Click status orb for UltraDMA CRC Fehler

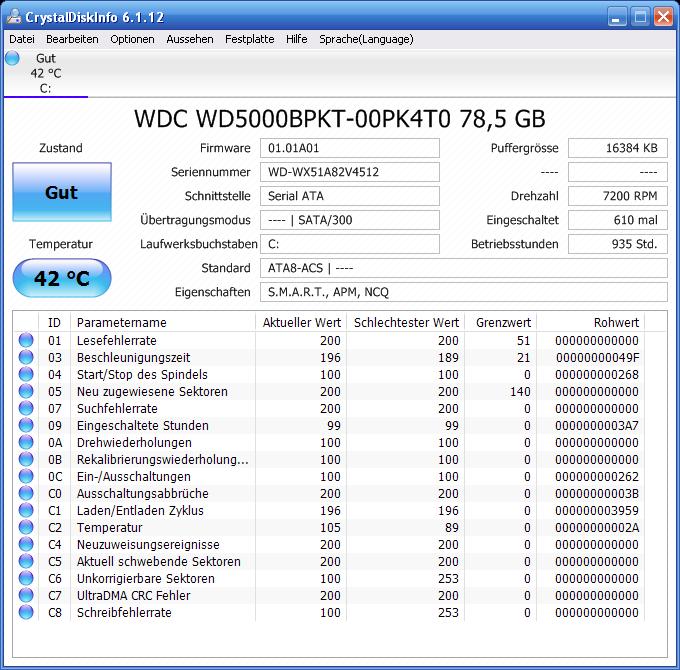[x=26, y=595]
